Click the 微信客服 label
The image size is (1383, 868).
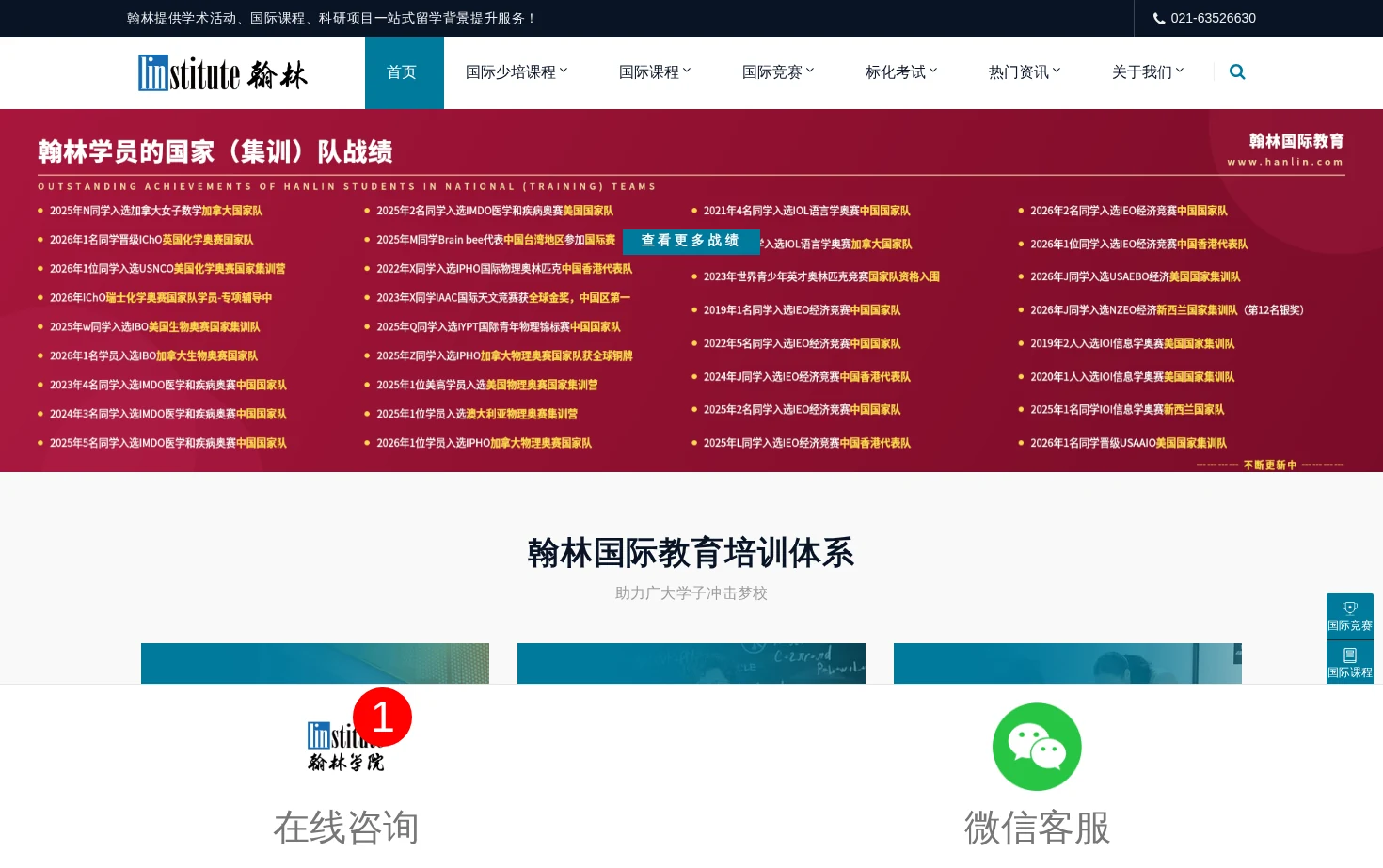1037,828
